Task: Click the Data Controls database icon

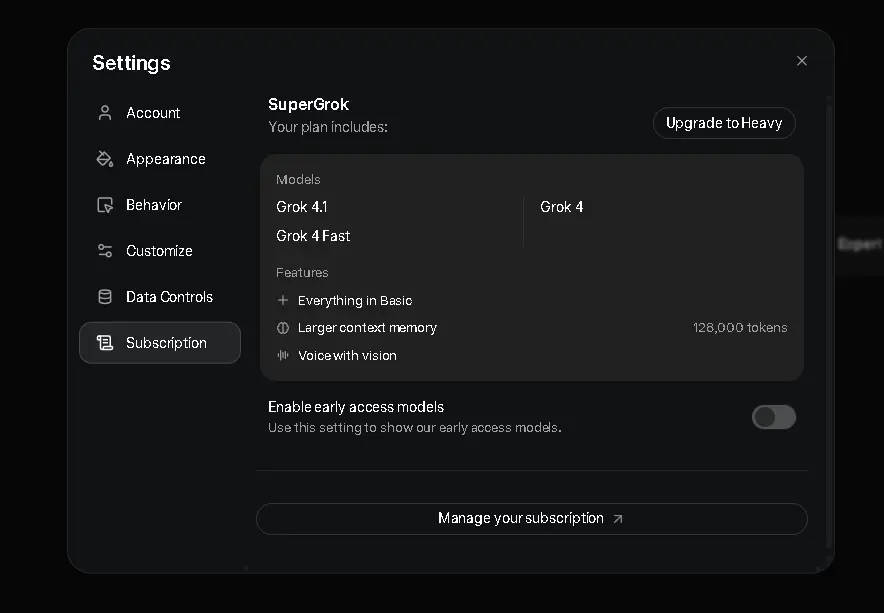Action: [105, 297]
